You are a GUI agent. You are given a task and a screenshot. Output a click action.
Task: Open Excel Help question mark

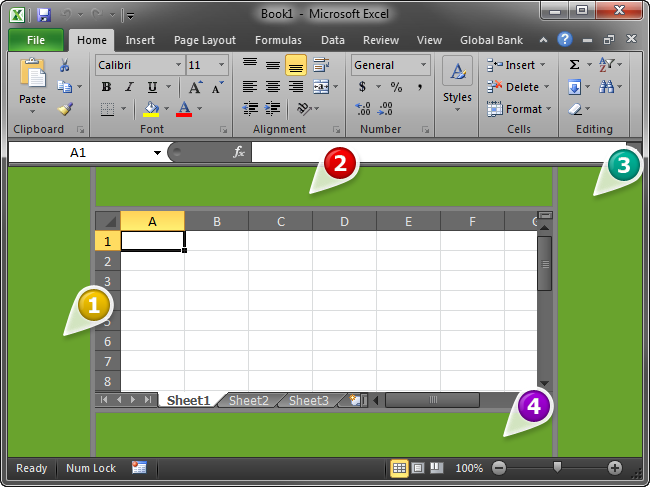click(565, 39)
